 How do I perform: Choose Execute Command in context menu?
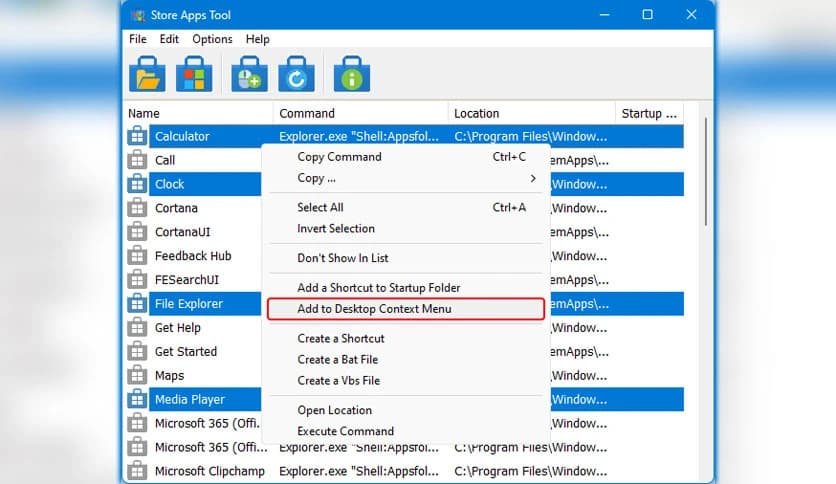(406, 431)
